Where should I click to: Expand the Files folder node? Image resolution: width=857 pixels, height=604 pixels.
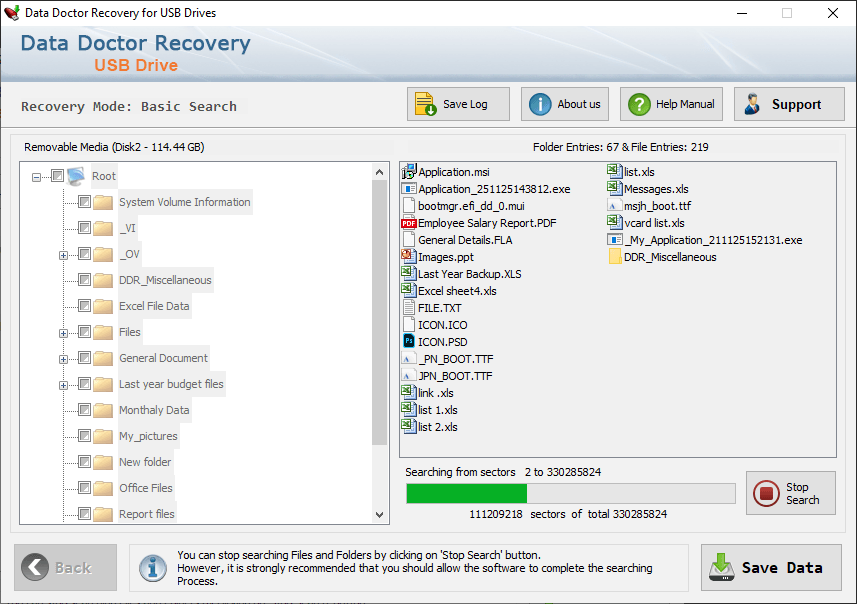63,333
